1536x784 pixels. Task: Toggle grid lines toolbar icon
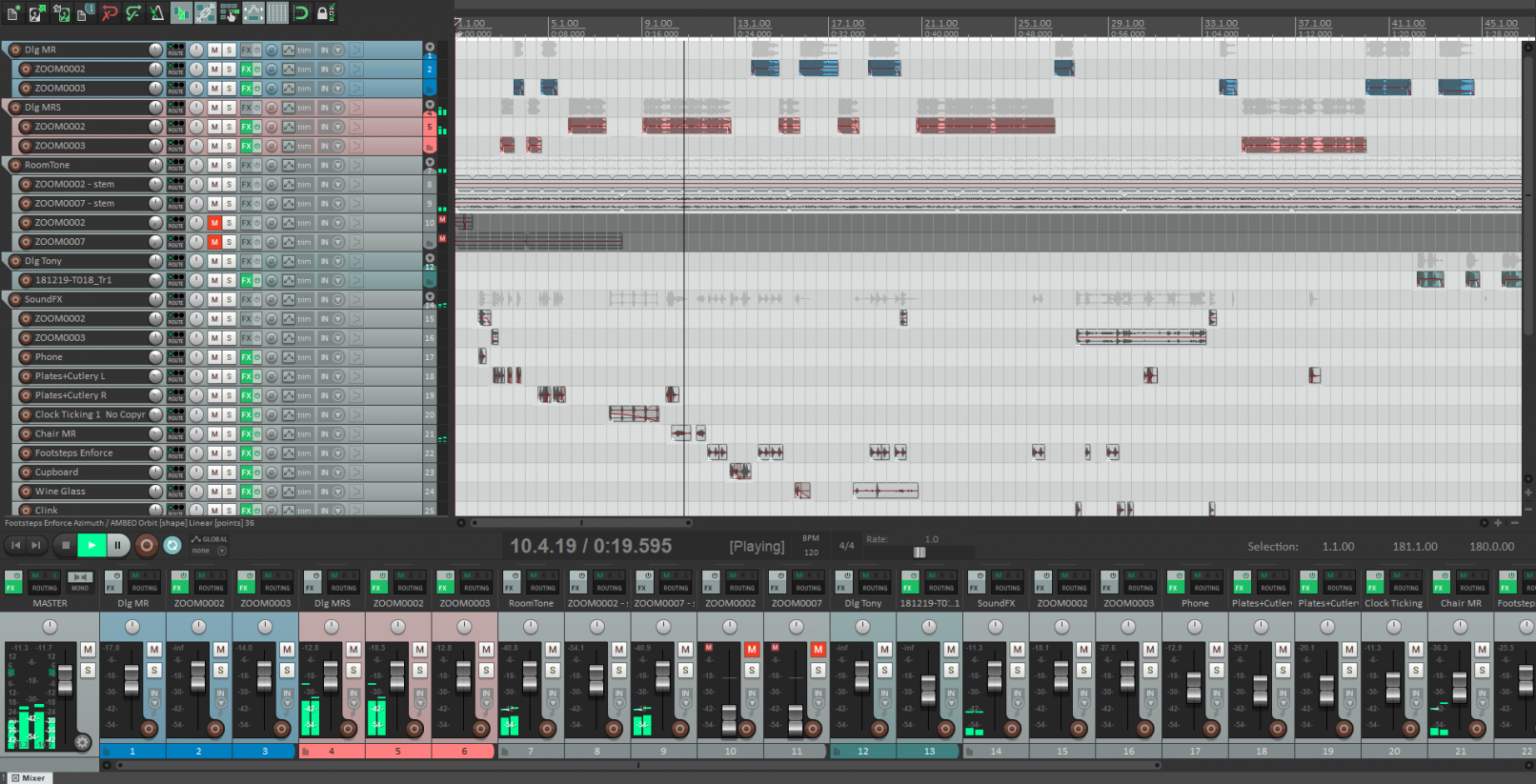point(277,13)
